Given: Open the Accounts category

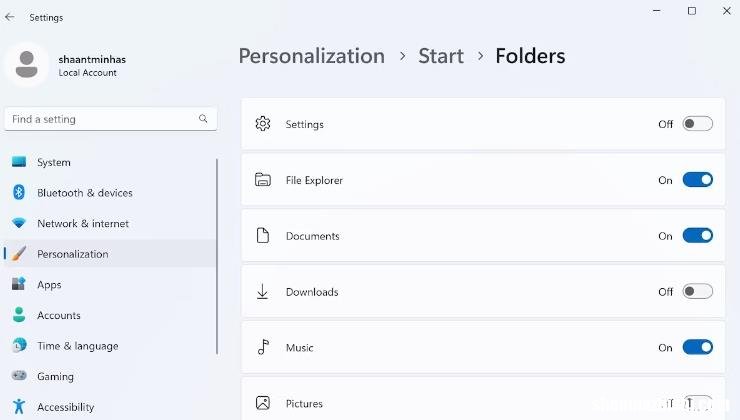Looking at the screenshot, I should click(110, 315).
